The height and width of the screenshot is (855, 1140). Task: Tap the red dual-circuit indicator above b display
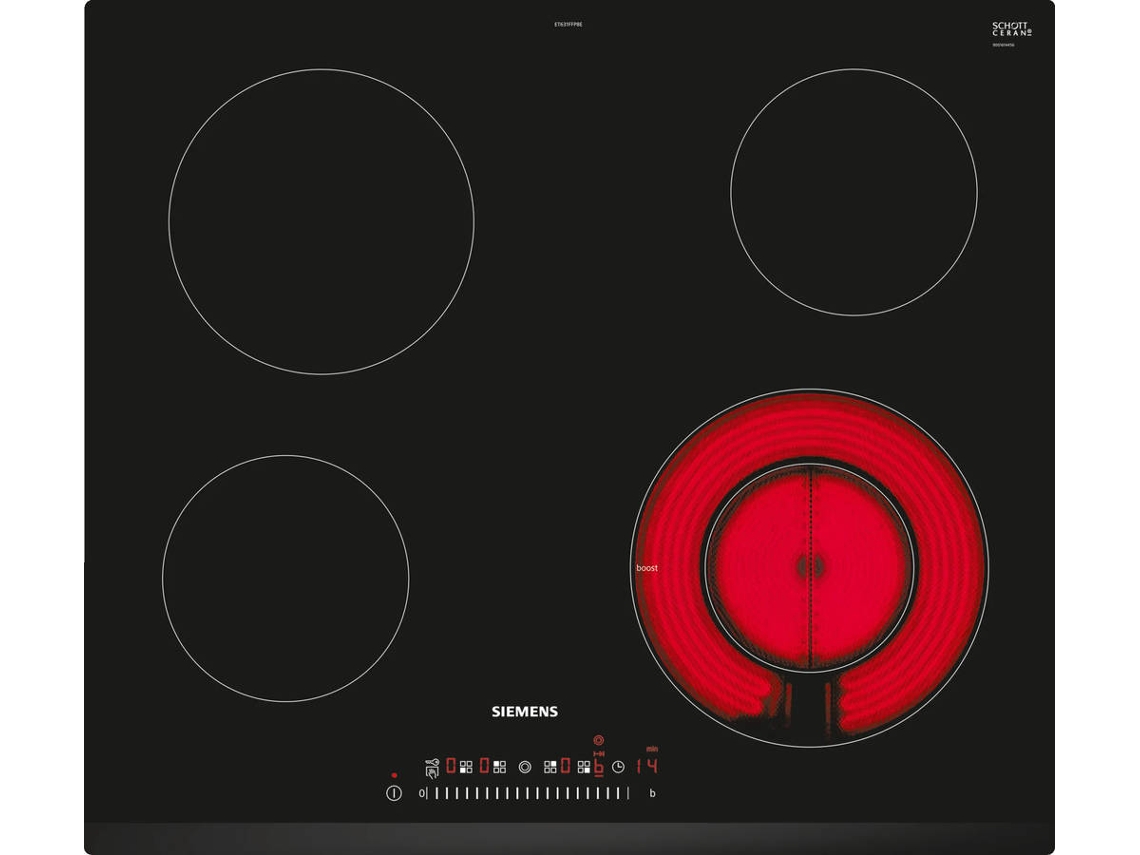[x=598, y=740]
